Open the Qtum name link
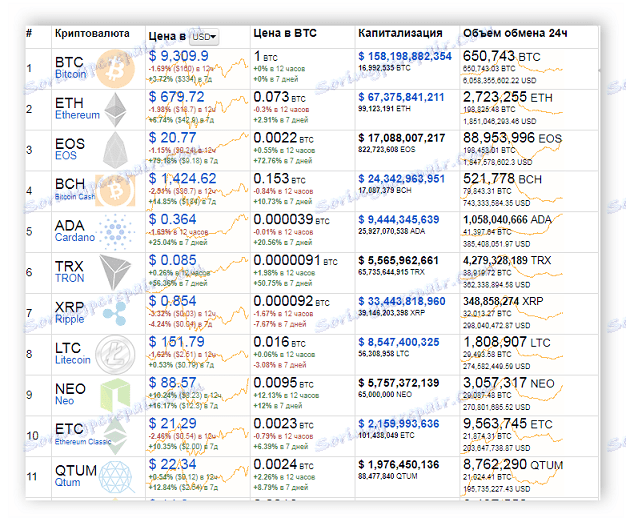This screenshot has height=526, width=626. coord(68,484)
